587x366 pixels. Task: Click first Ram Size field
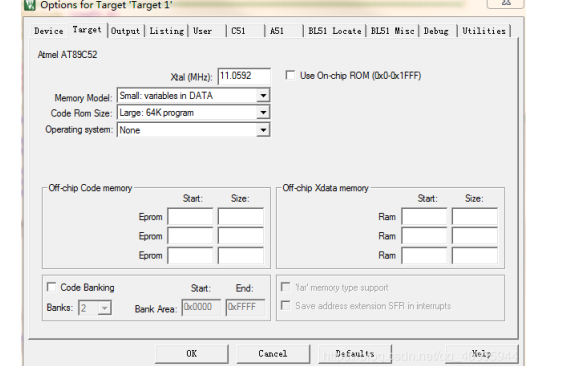point(475,217)
